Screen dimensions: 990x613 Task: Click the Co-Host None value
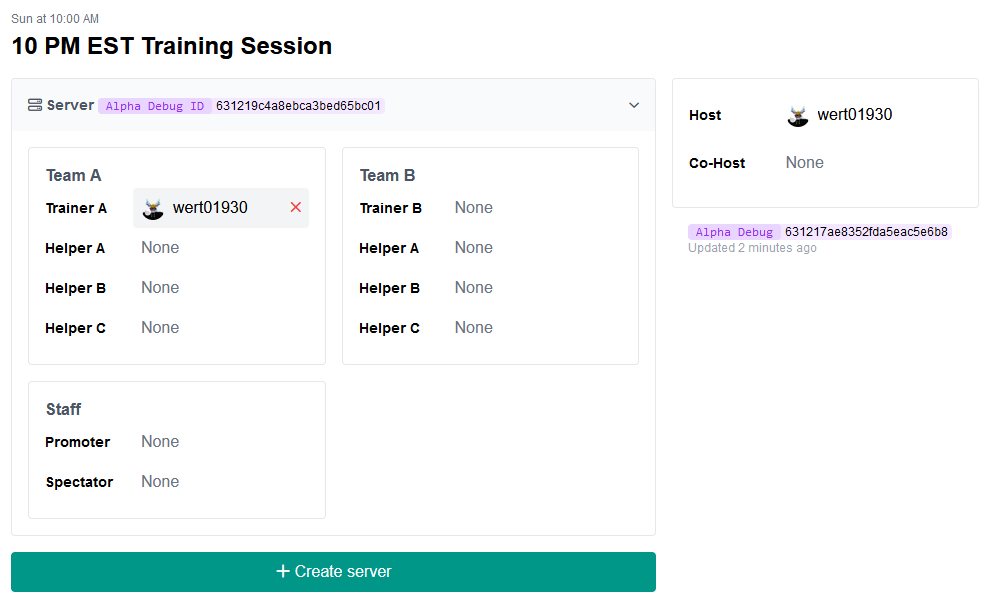click(x=805, y=163)
